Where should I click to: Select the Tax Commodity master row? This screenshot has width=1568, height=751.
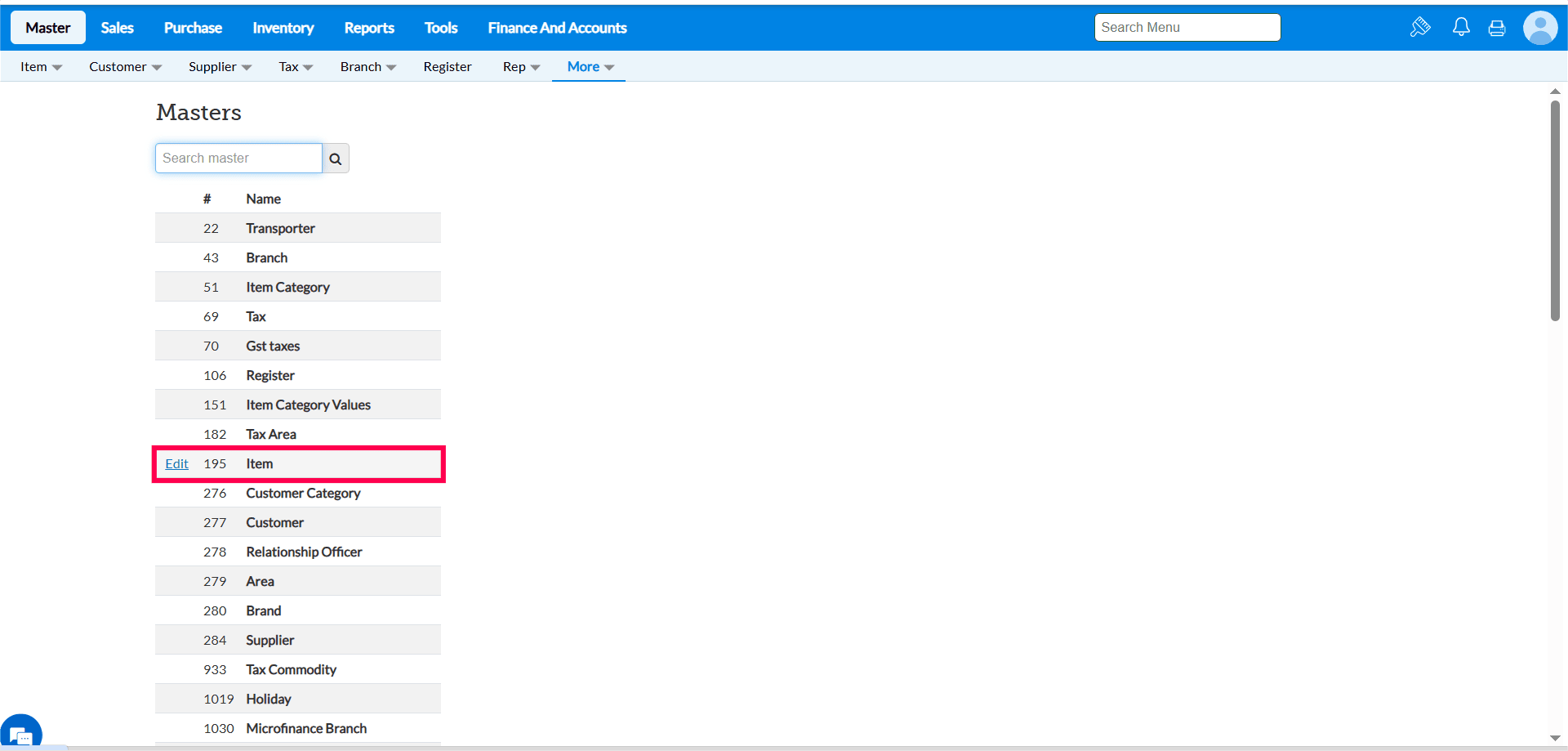click(298, 669)
